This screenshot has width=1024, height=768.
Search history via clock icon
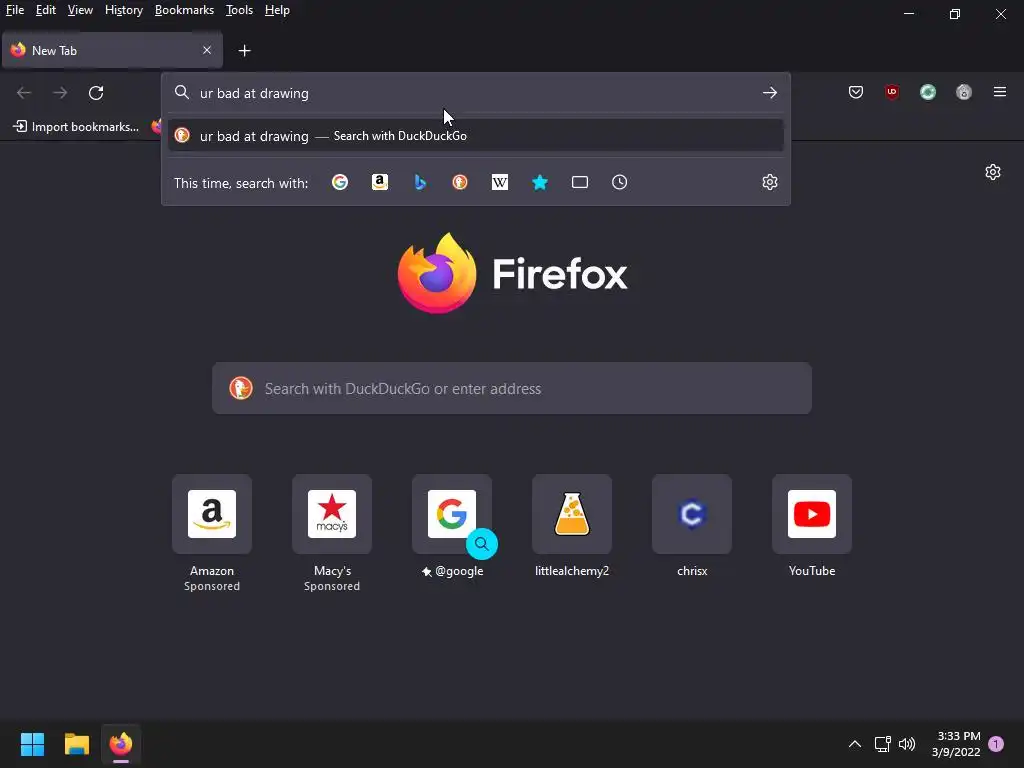[x=619, y=182]
